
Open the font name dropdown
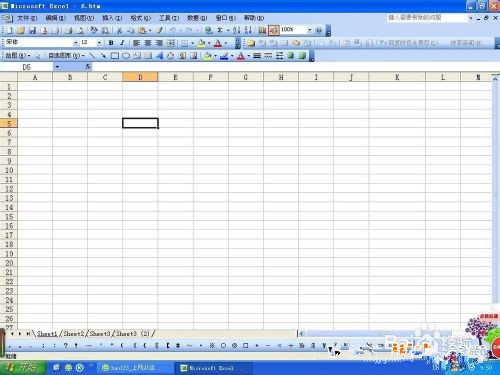pyautogui.click(x=76, y=43)
